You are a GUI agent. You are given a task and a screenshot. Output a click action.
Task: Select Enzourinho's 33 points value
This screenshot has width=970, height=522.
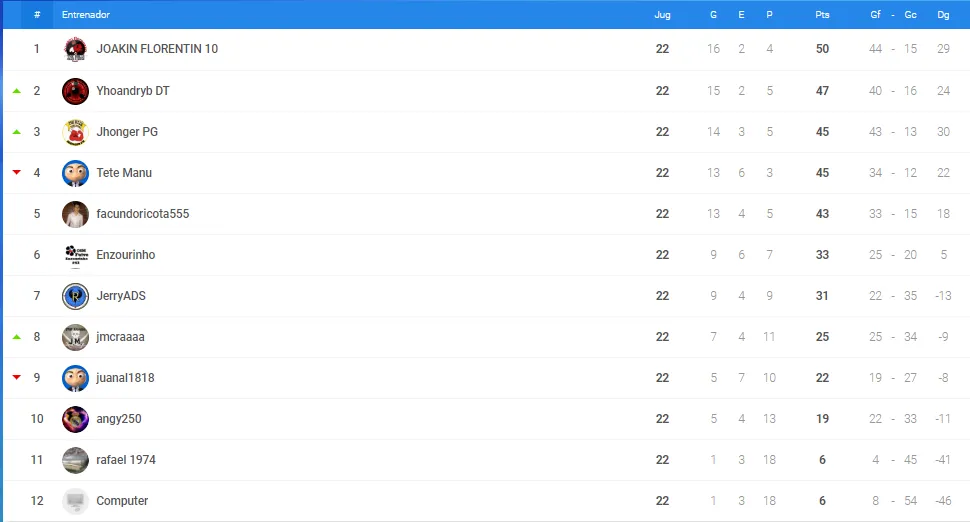coord(822,255)
